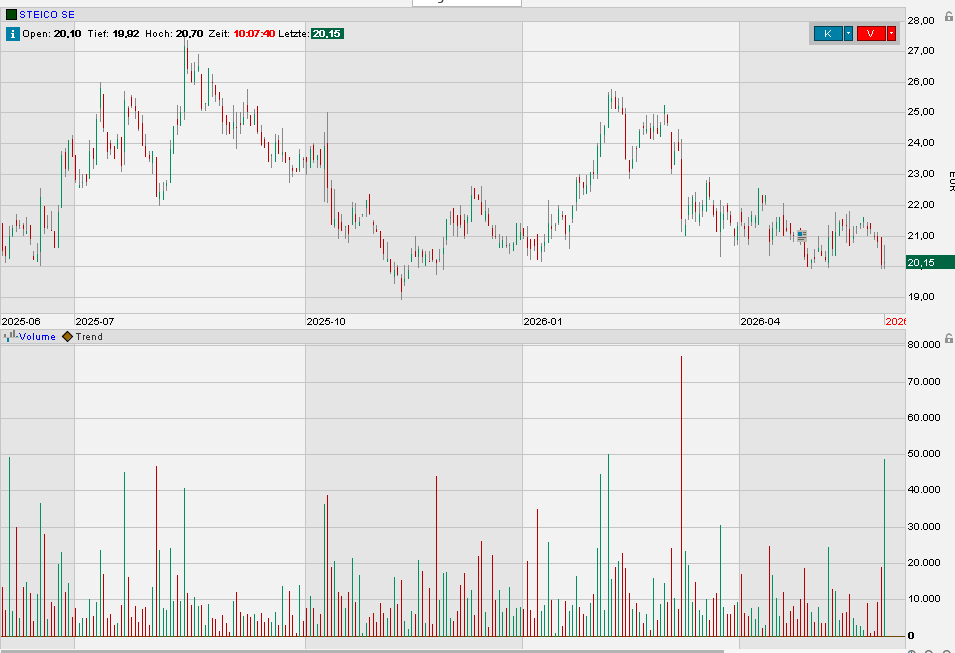Click the 2025-10 date label
This screenshot has height=653, width=955.
click(x=326, y=321)
